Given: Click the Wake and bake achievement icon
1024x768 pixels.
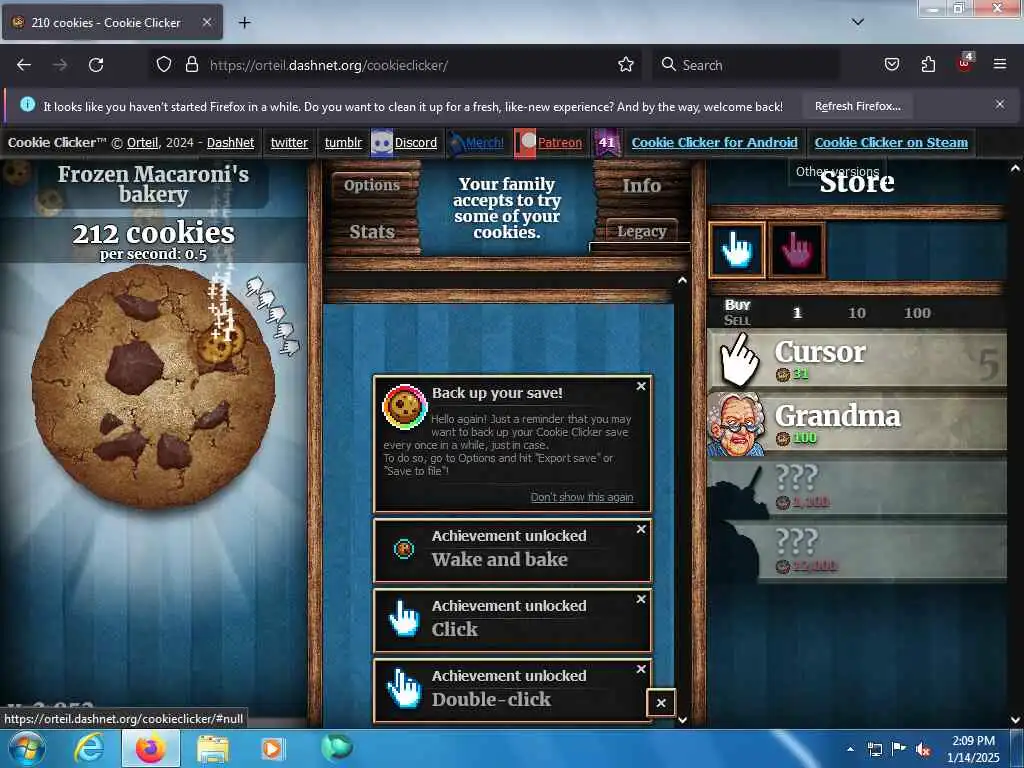Looking at the screenshot, I should [404, 549].
